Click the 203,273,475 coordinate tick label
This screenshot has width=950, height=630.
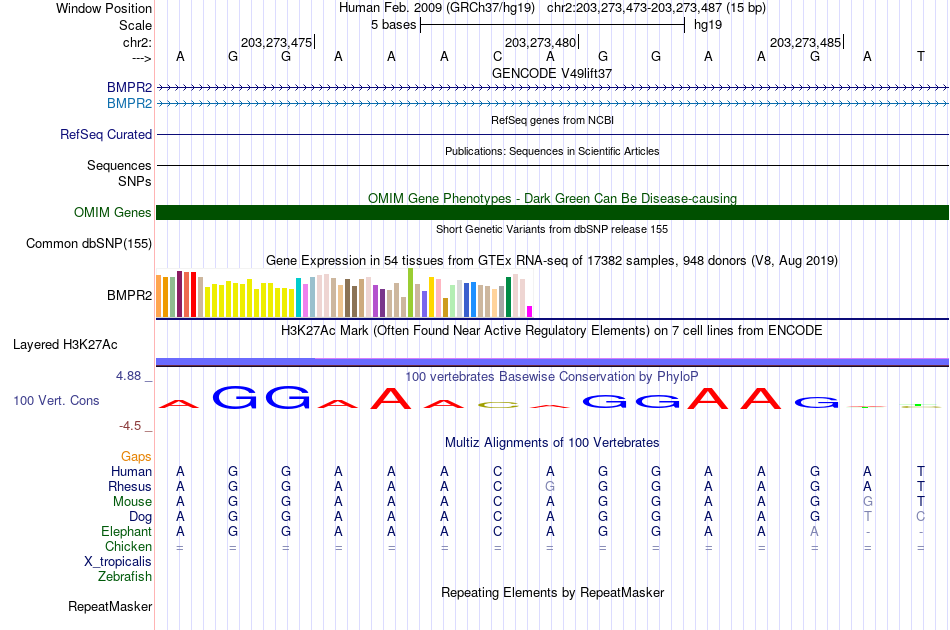tap(276, 42)
